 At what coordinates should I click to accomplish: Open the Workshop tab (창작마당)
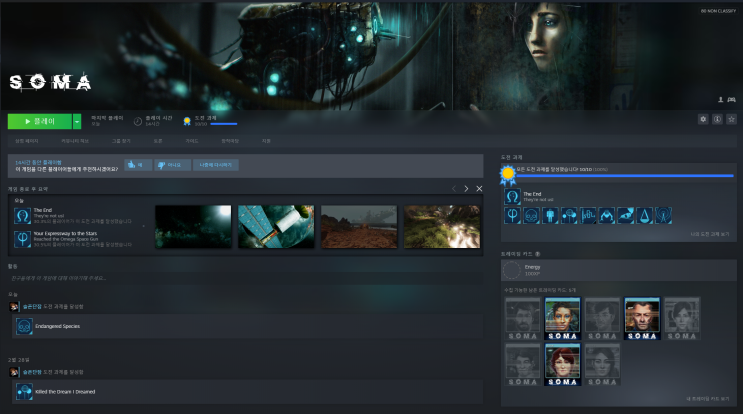[x=230, y=141]
